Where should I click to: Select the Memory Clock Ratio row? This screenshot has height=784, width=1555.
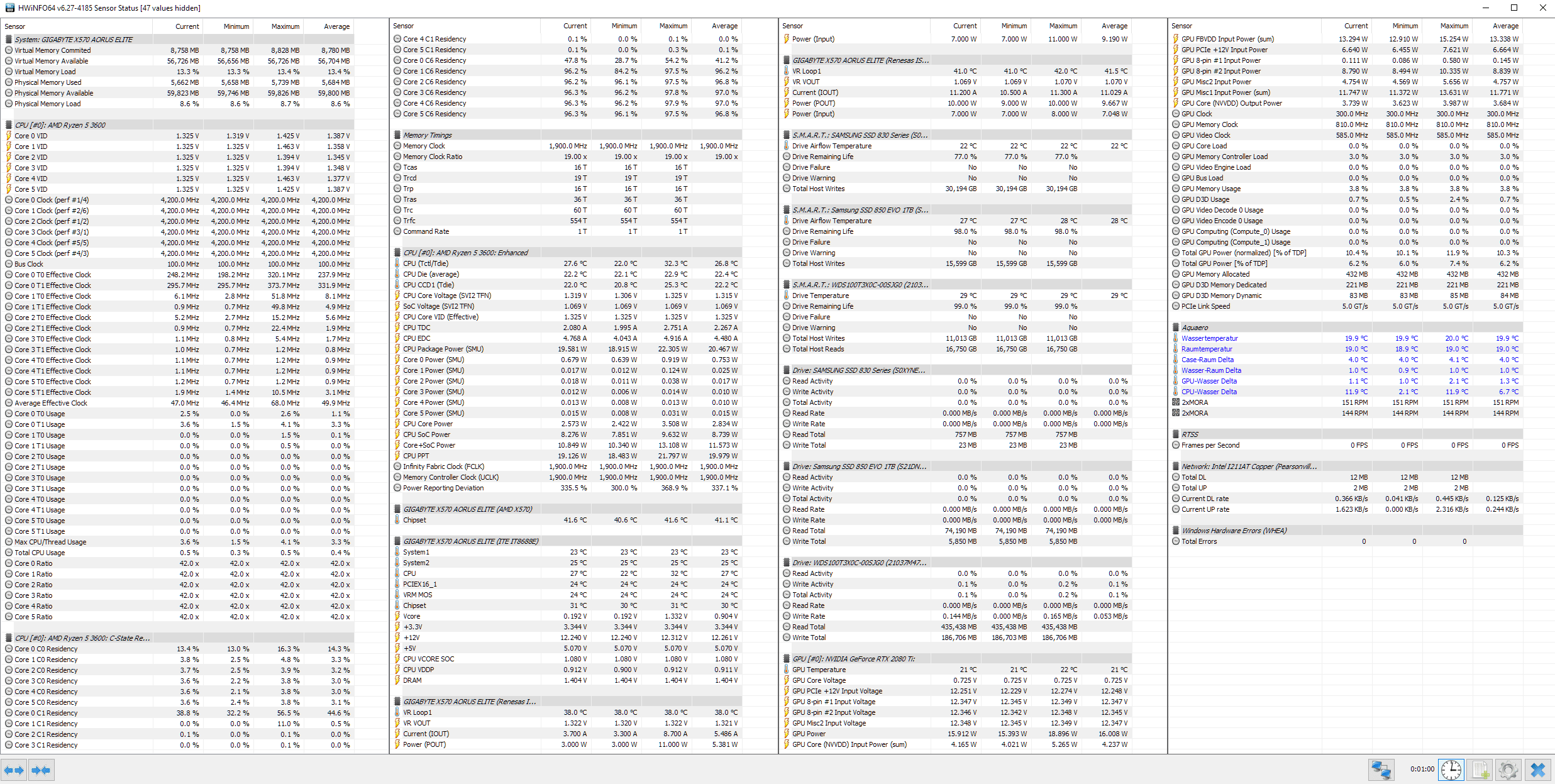pyautogui.click(x=567, y=157)
